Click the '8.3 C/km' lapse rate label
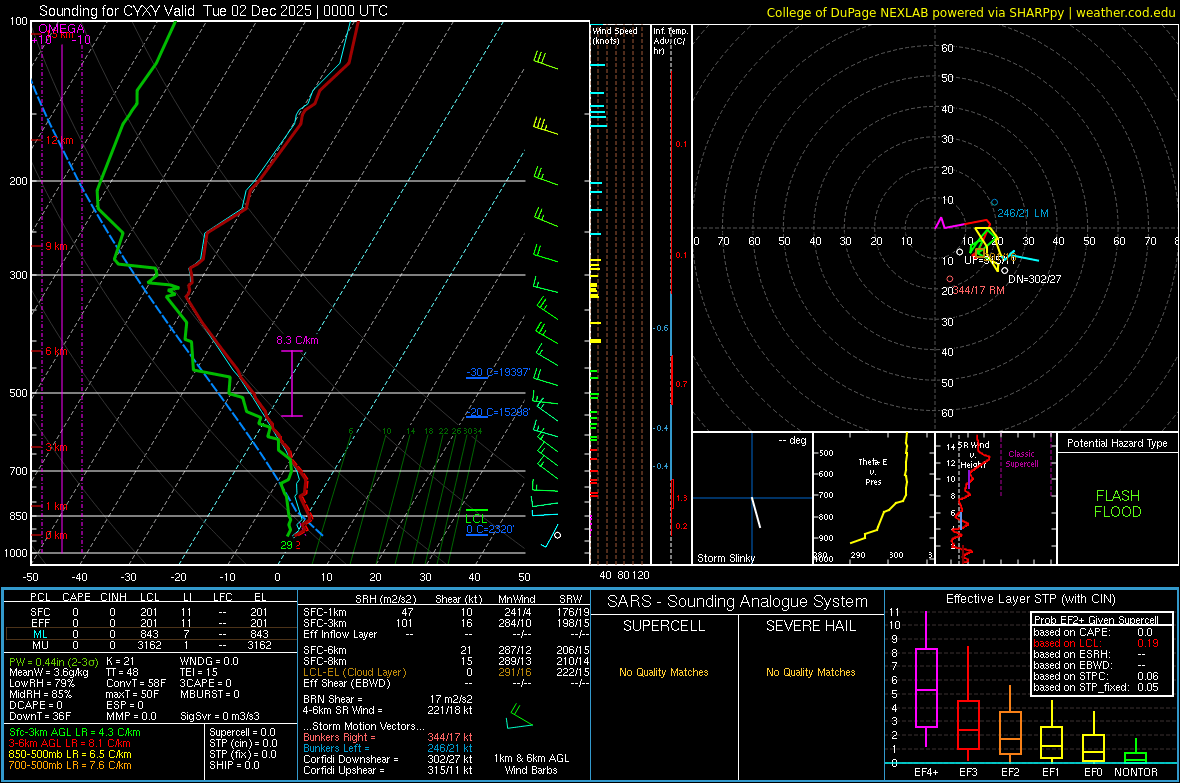The image size is (1180, 783). pos(297,340)
